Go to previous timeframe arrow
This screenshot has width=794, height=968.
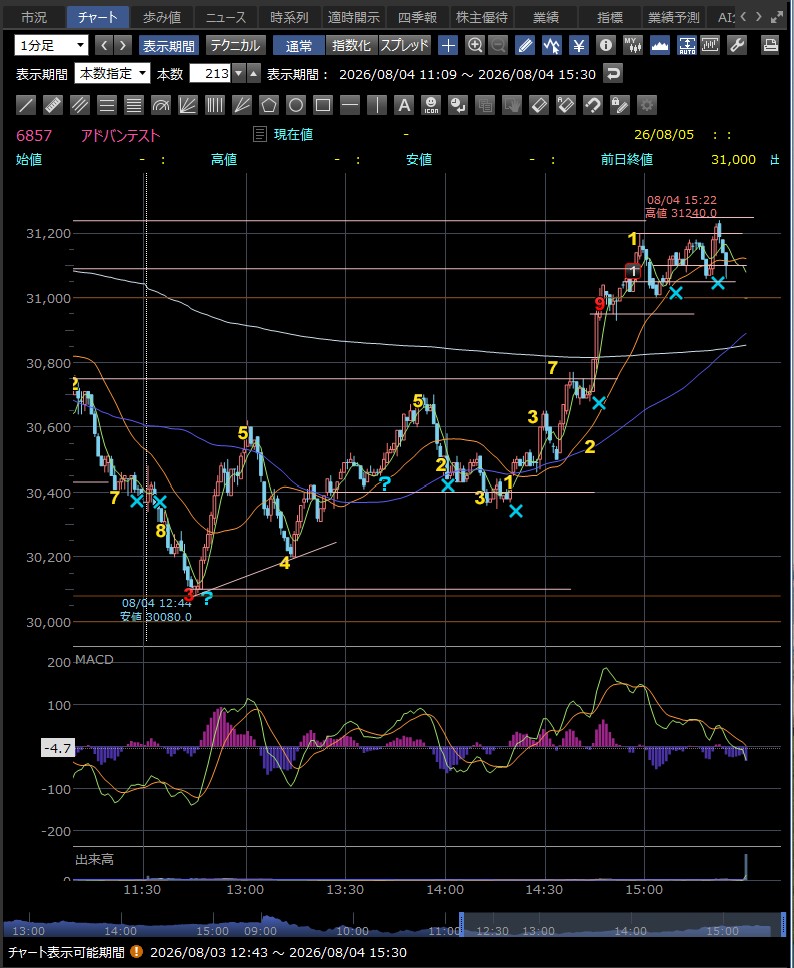coord(104,45)
